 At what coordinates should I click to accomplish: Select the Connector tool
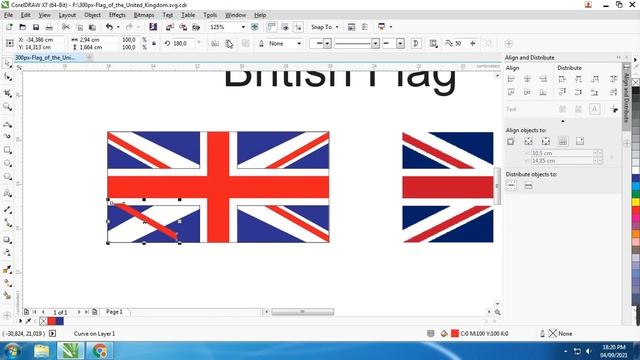(x=7, y=222)
